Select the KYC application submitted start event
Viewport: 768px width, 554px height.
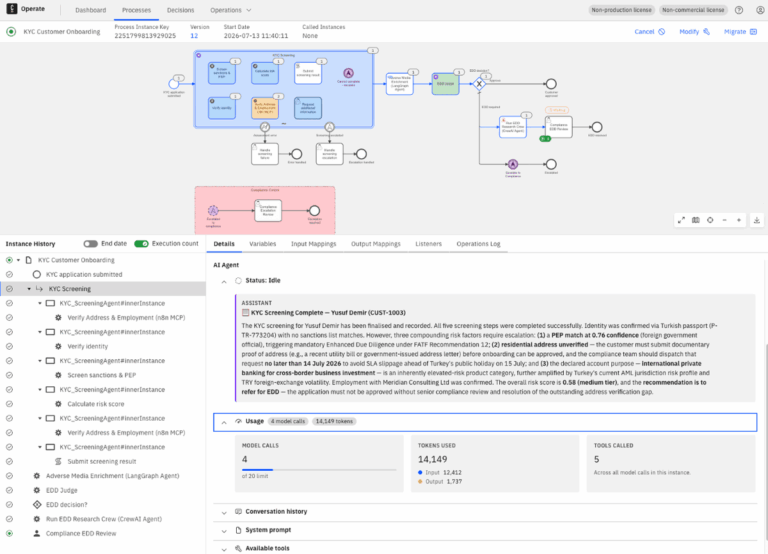173,84
